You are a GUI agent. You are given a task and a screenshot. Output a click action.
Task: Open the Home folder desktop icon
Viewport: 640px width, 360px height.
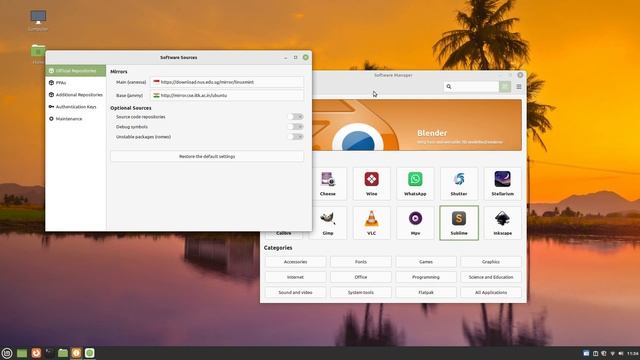38,54
